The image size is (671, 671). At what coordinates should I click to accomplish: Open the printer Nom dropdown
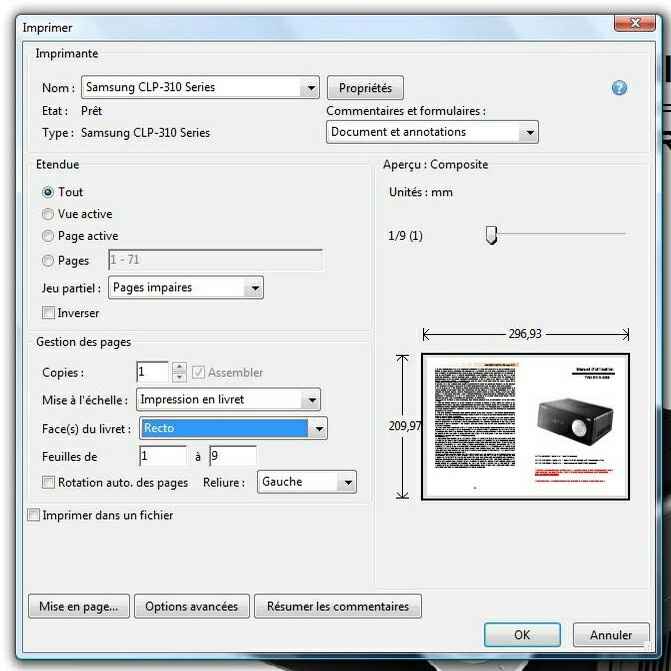[x=200, y=87]
